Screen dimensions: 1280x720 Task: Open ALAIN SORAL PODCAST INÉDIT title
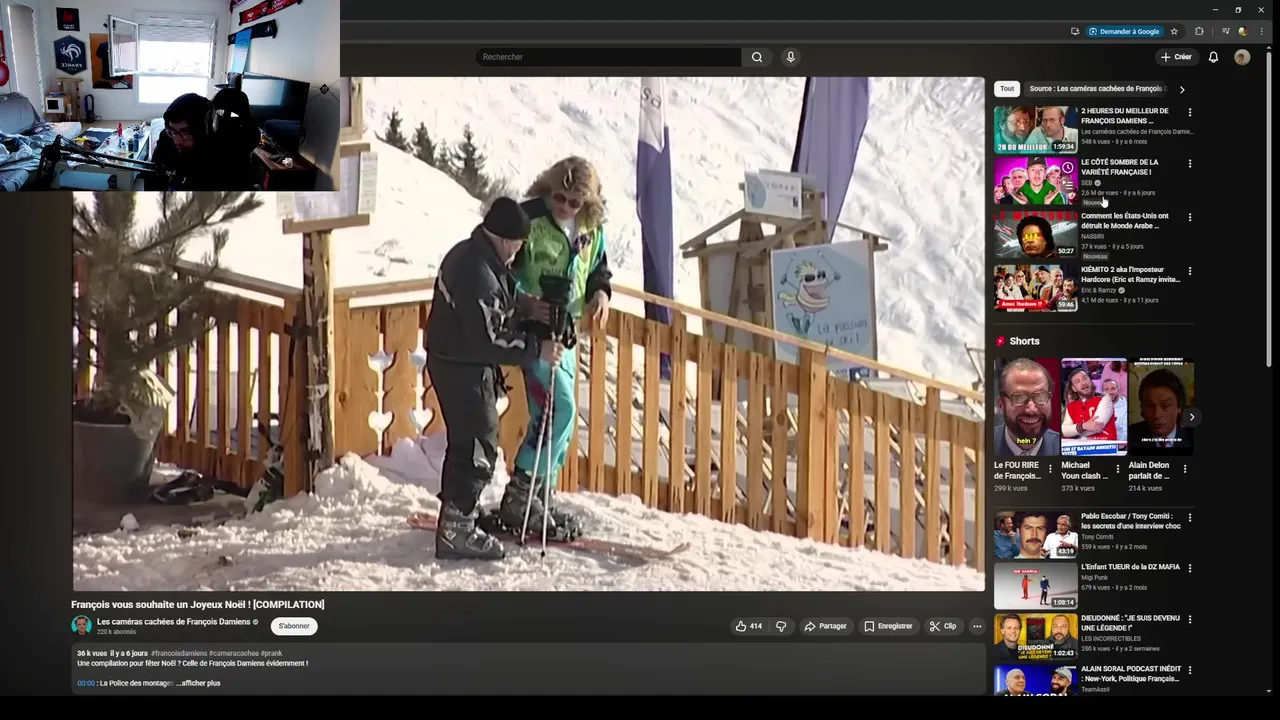pos(1130,674)
